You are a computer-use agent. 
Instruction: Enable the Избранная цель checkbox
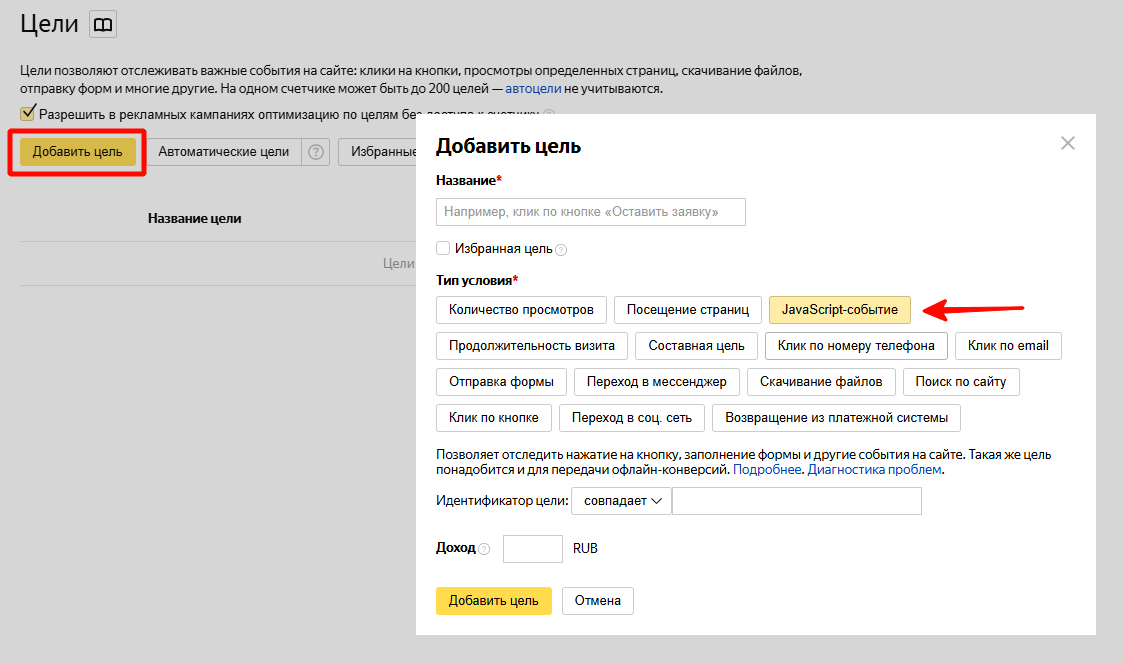coord(443,248)
